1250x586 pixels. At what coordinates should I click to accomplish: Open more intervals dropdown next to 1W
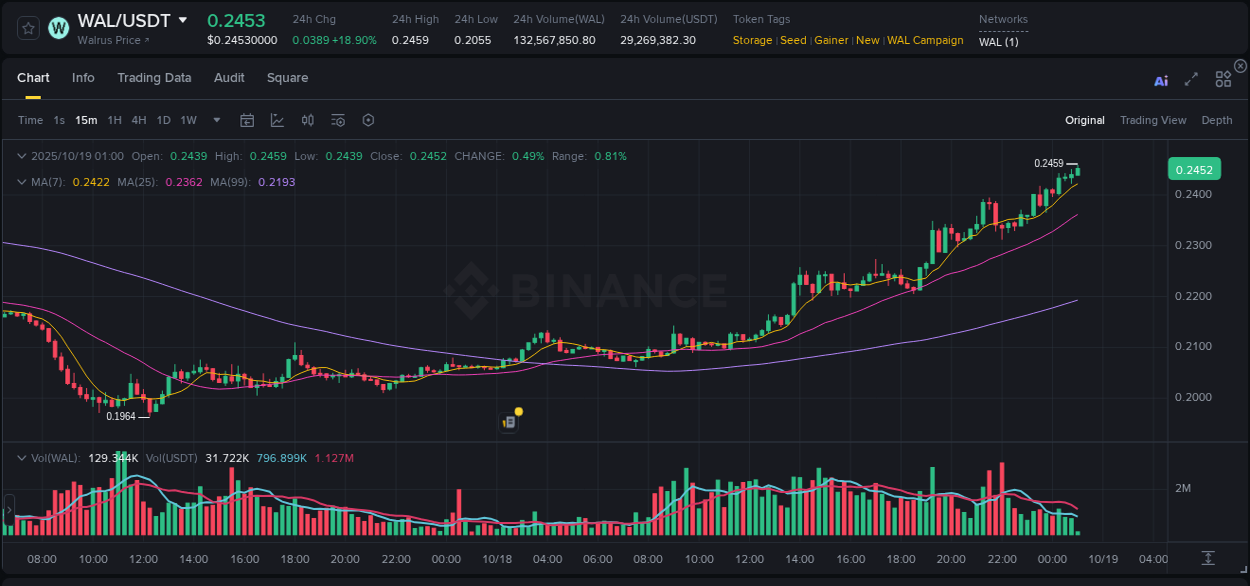point(216,120)
